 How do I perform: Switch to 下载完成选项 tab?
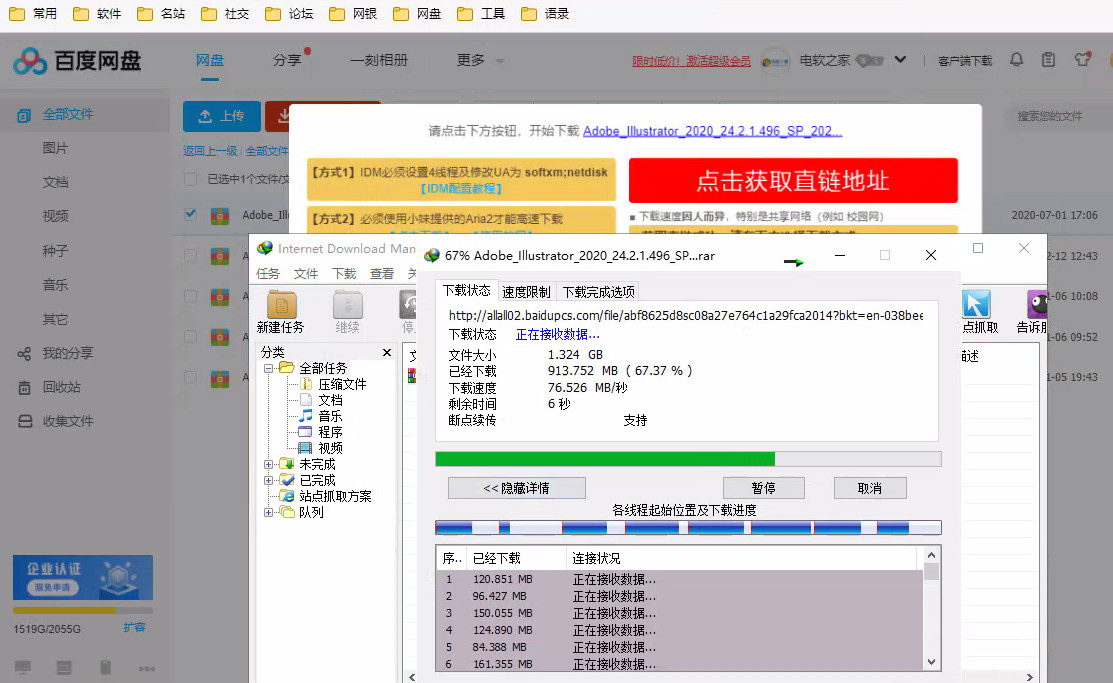click(x=598, y=291)
